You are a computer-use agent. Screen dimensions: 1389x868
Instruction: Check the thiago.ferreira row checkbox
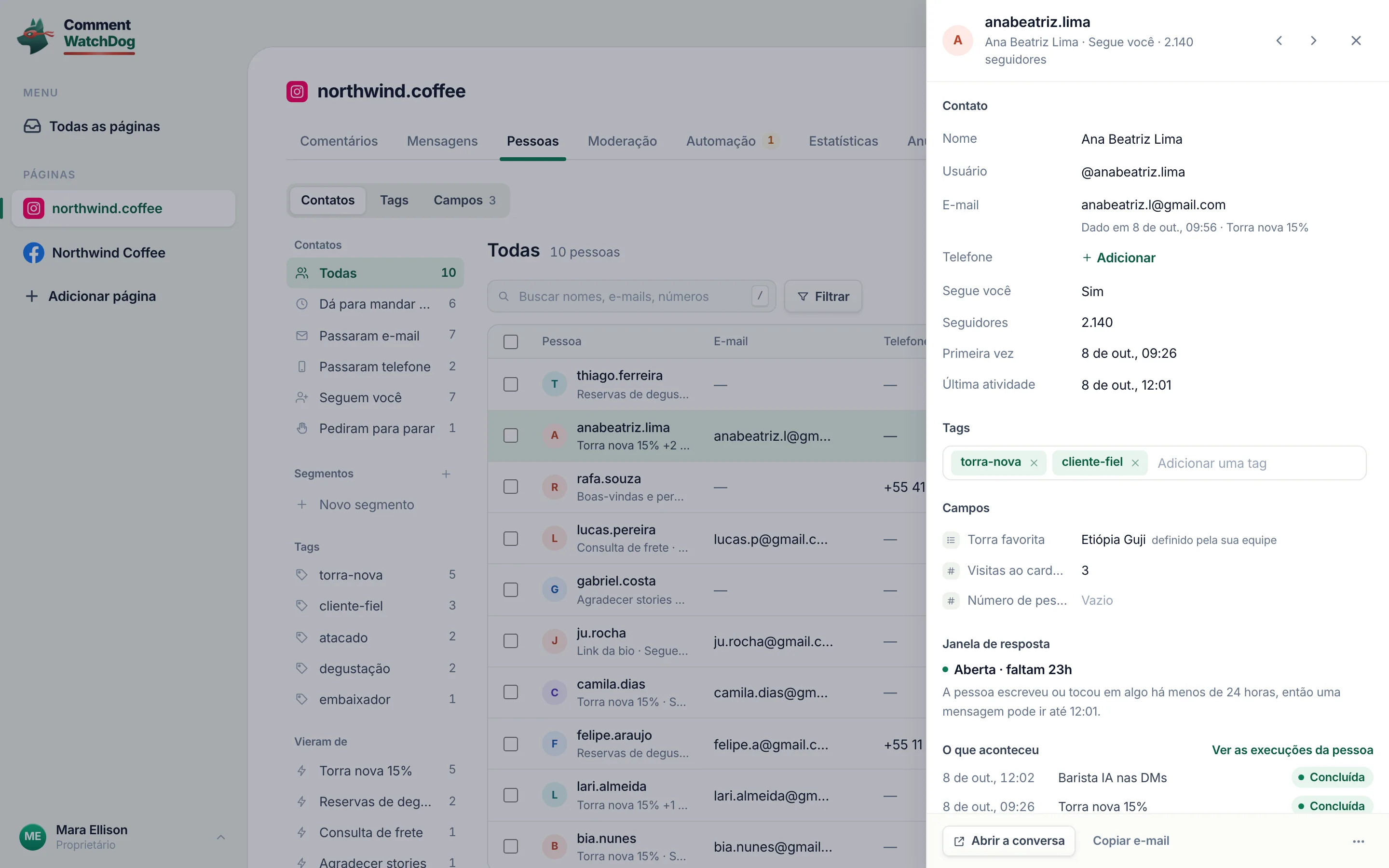pyautogui.click(x=510, y=384)
